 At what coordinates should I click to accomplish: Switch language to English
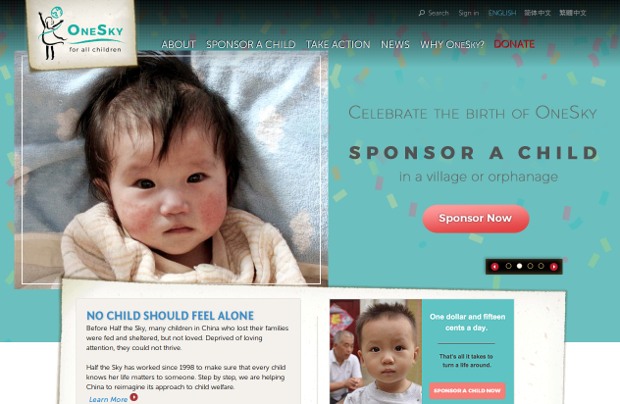(502, 13)
